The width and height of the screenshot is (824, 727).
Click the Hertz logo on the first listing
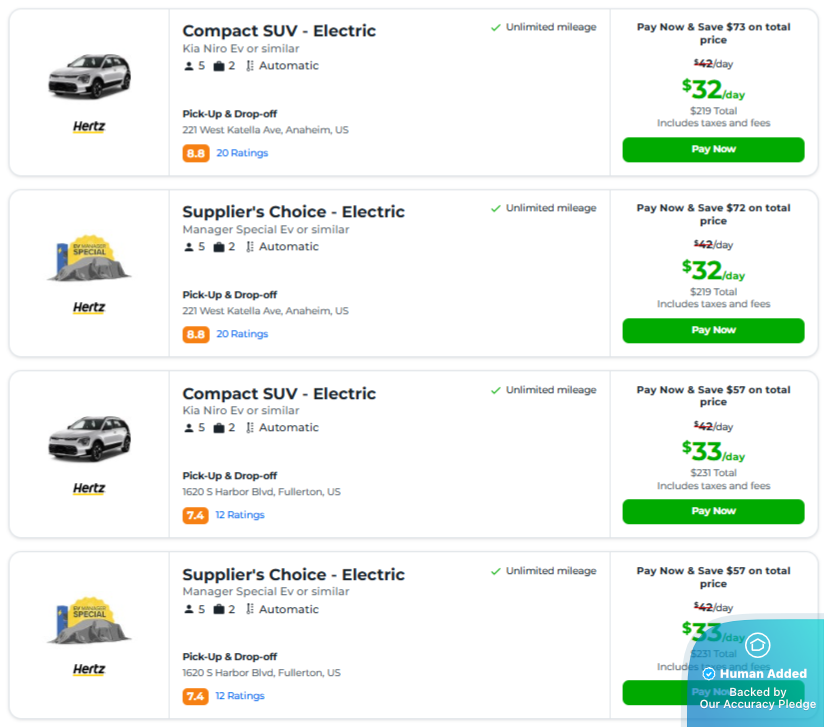[x=88, y=126]
